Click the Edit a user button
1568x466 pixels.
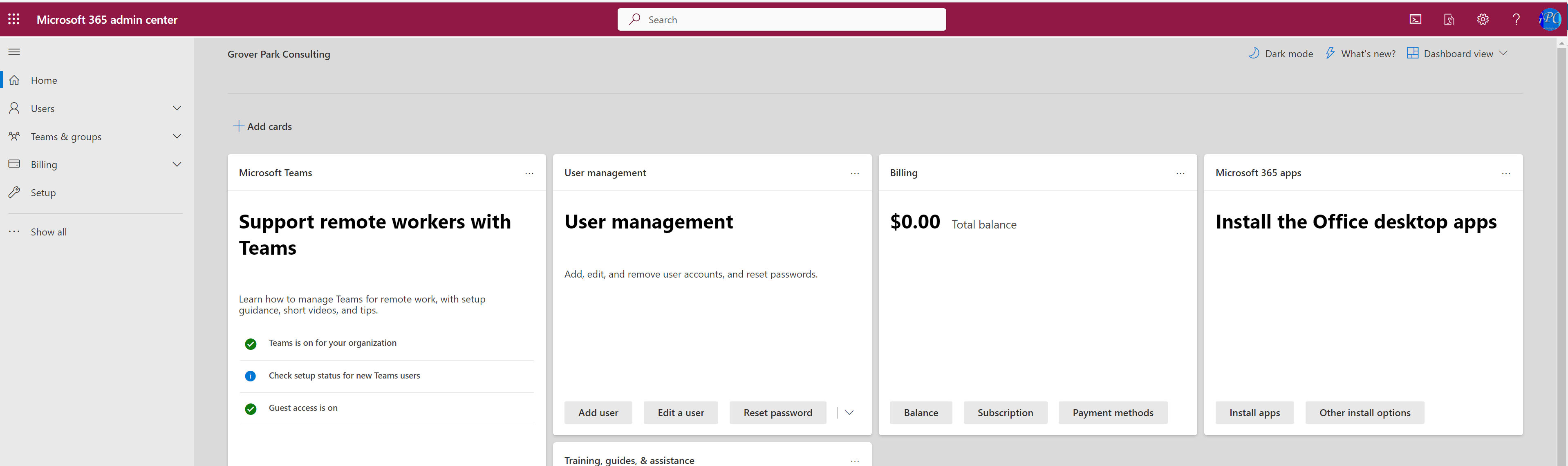tap(681, 412)
